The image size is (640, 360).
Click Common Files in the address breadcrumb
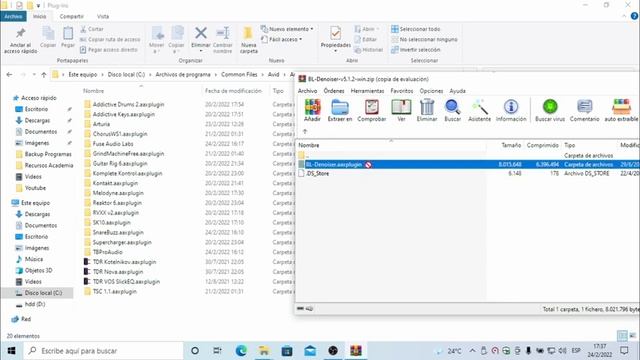239,74
